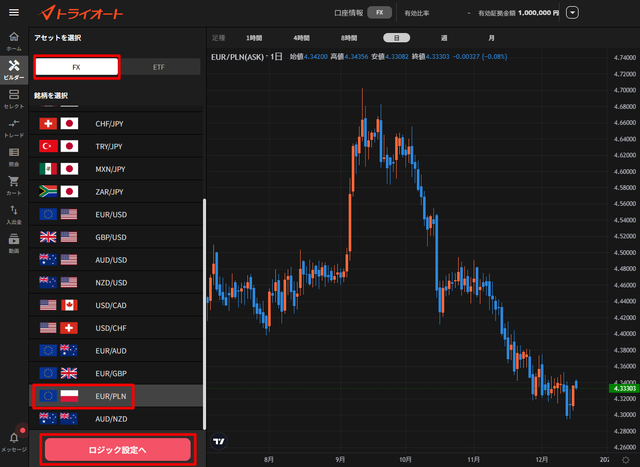Click the 銘柄を選択 heading
The height and width of the screenshot is (467, 640).
pyautogui.click(x=51, y=96)
